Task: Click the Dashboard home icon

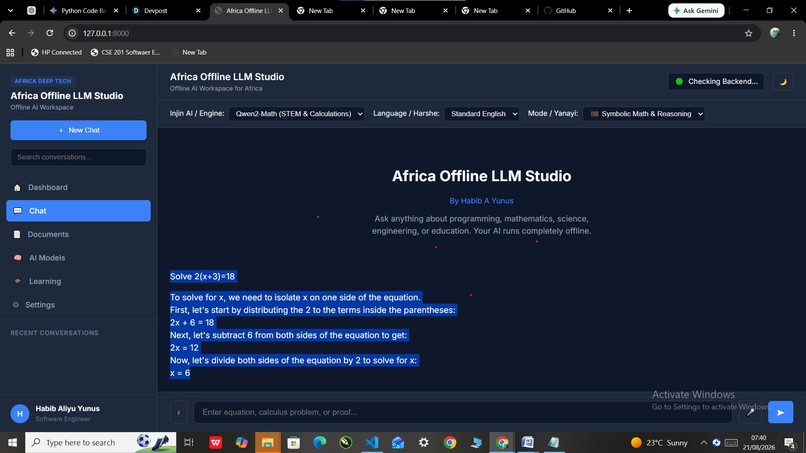Action: [17, 188]
